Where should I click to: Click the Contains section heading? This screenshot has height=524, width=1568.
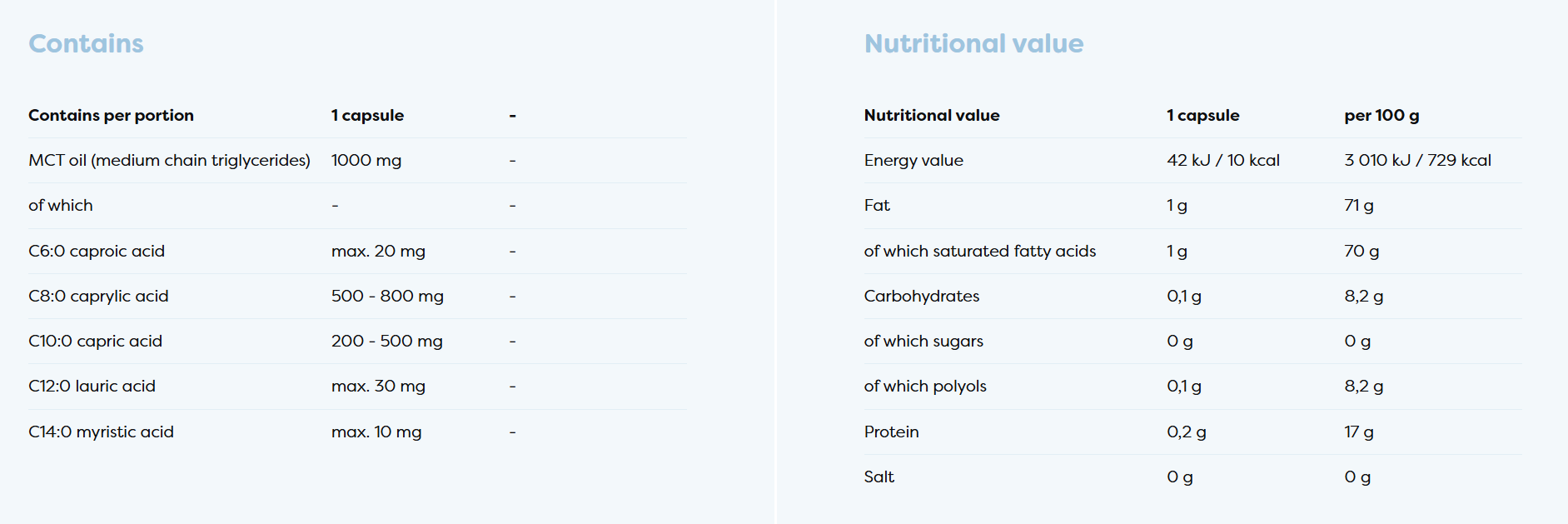tap(86, 43)
